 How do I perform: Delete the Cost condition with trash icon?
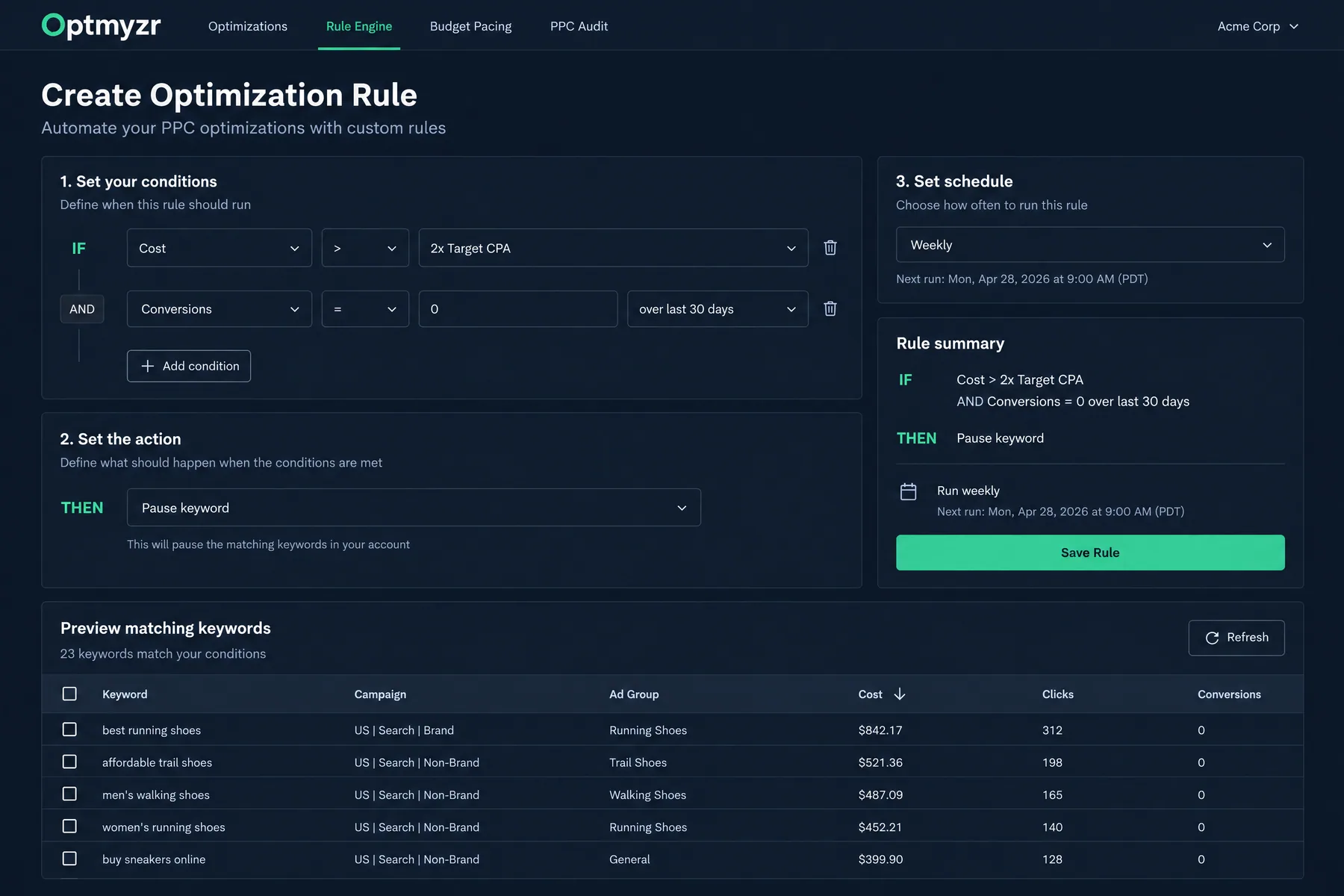pyautogui.click(x=830, y=248)
